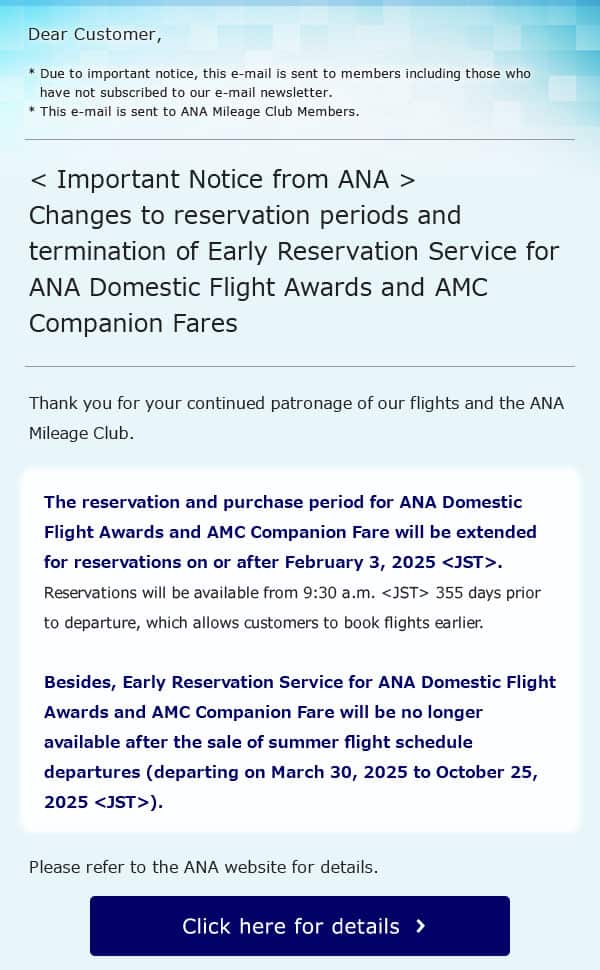Screen dimensions: 600x970
Task: Click the Early Reservation Service termination paragraph
Action: (300, 741)
